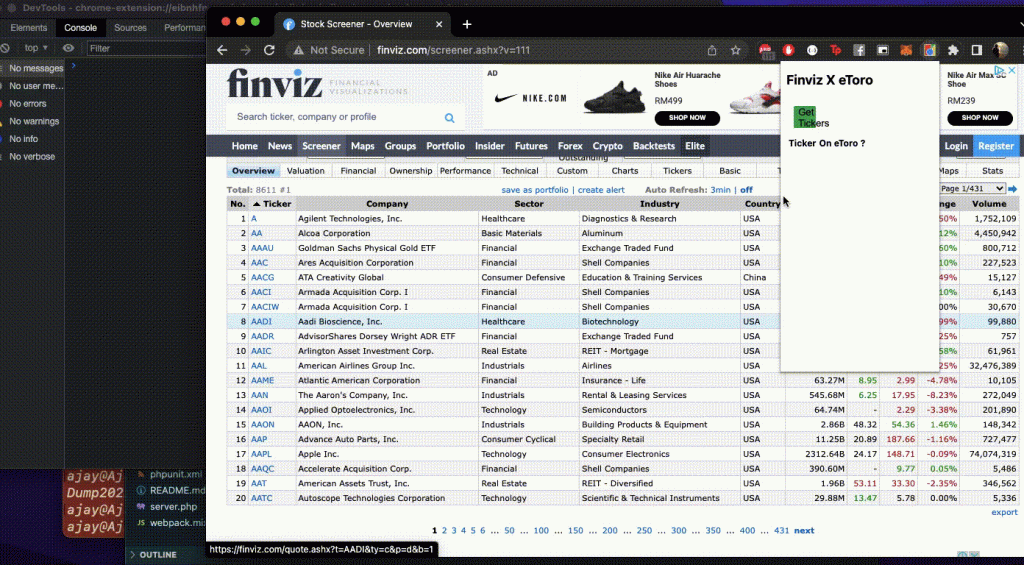
Task: Click the search ticker input field
Action: [330, 117]
